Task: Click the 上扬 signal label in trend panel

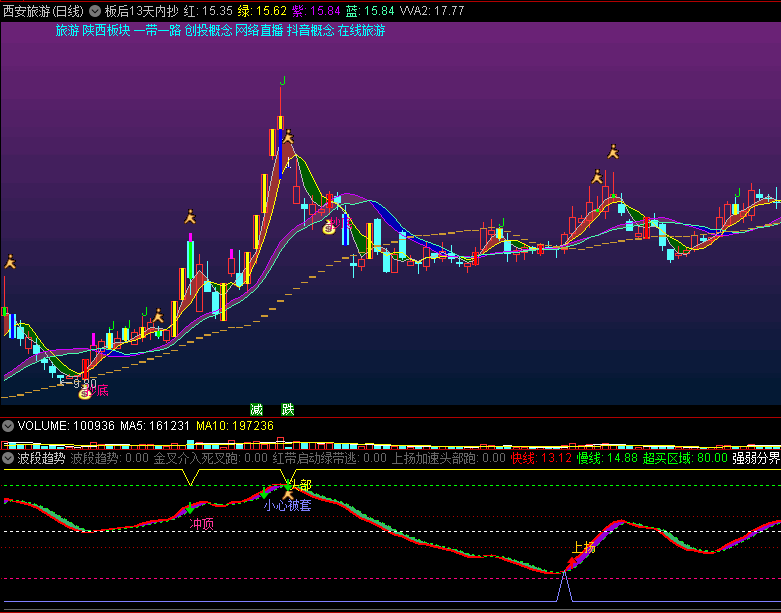Action: [x=583, y=547]
